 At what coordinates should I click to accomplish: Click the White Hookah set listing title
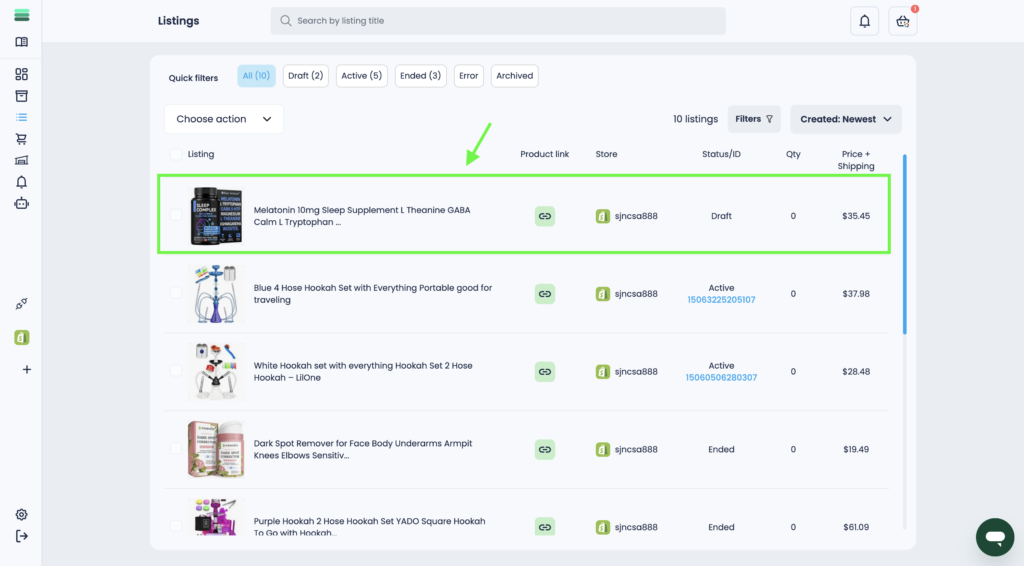coord(363,371)
